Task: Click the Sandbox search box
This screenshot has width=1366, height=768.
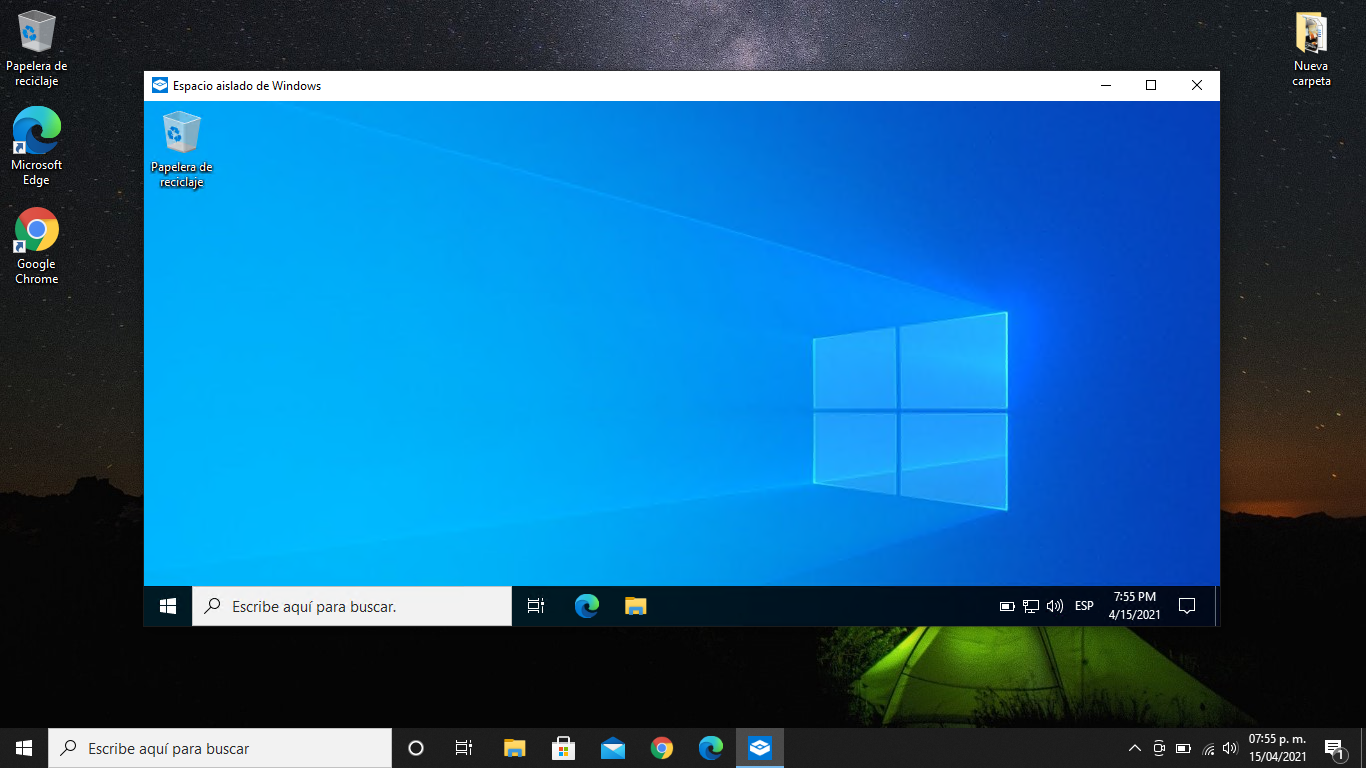Action: click(352, 606)
